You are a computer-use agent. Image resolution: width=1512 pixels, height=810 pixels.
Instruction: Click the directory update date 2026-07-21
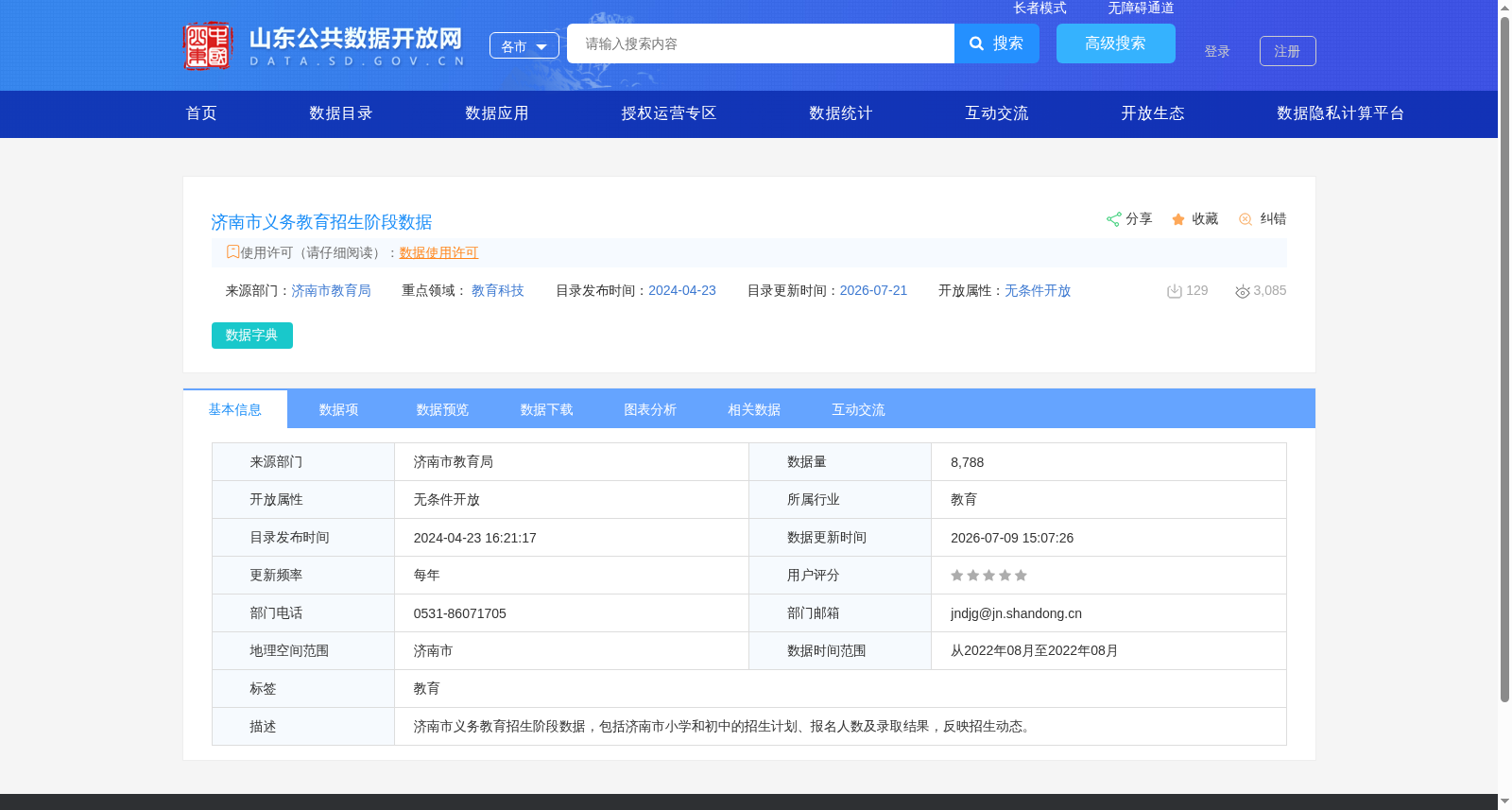click(873, 290)
